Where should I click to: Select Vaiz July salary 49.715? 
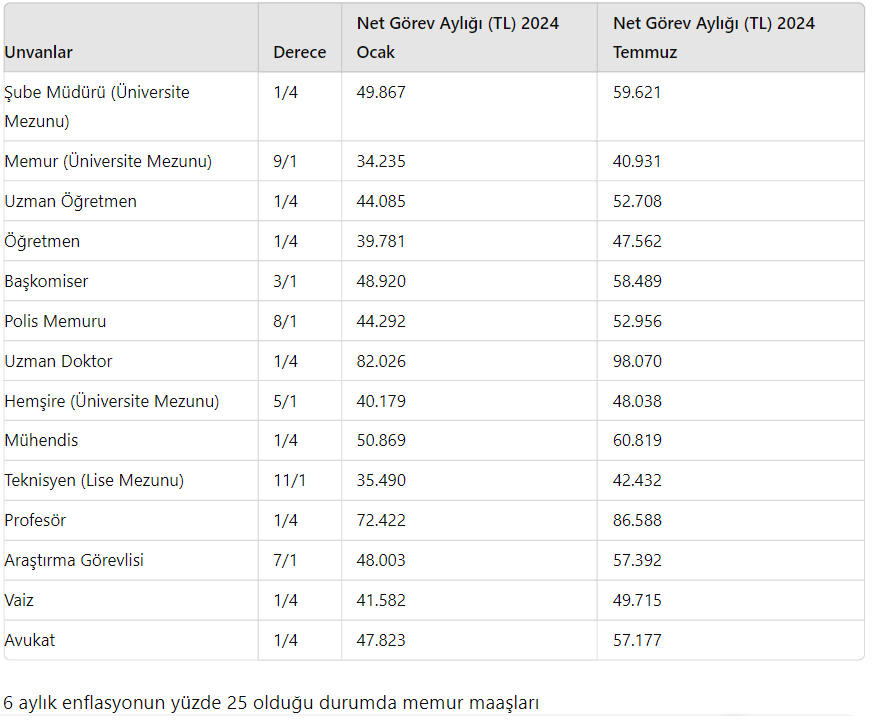pyautogui.click(x=637, y=600)
